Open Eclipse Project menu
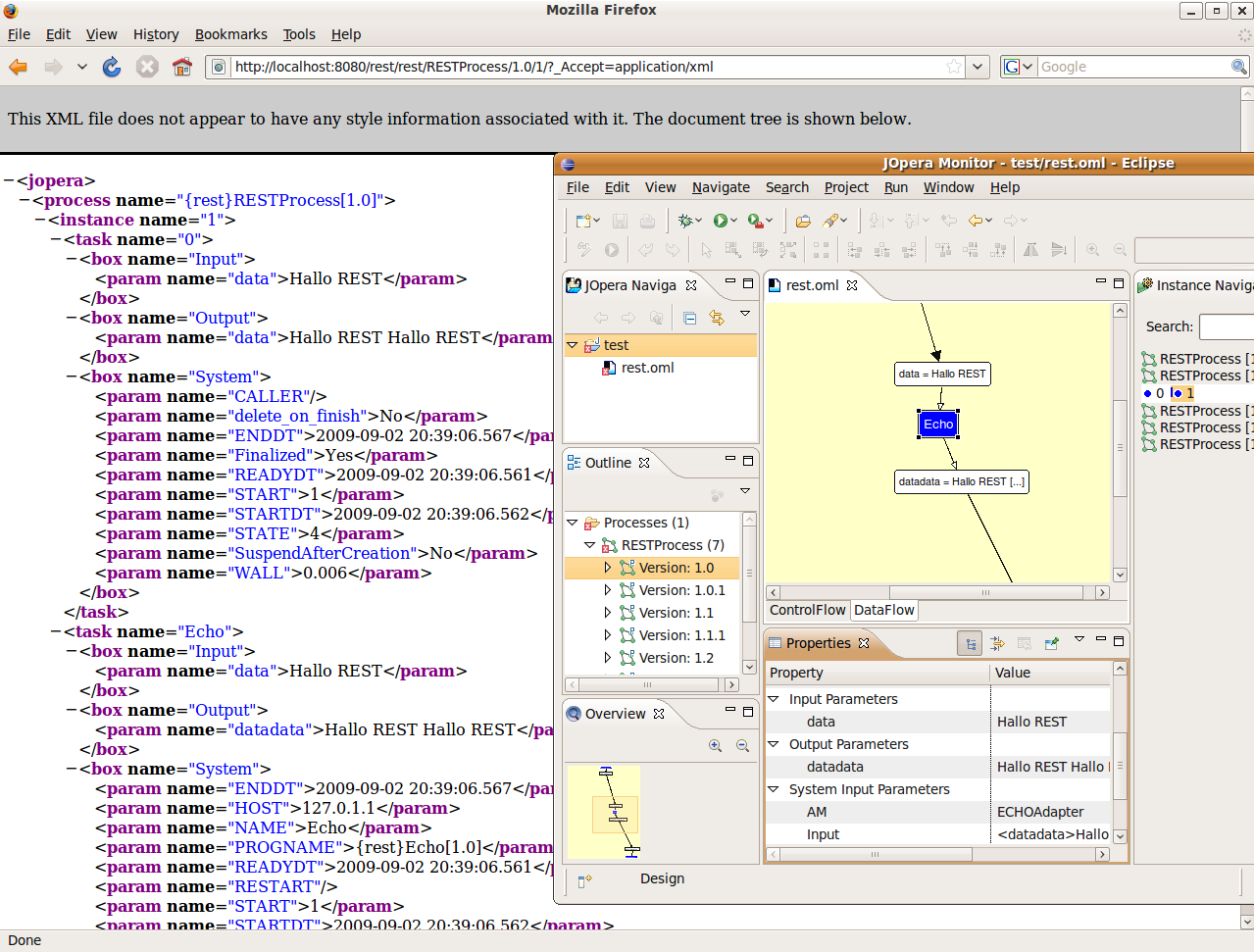Viewport: 1254px width, 952px height. 846,187
